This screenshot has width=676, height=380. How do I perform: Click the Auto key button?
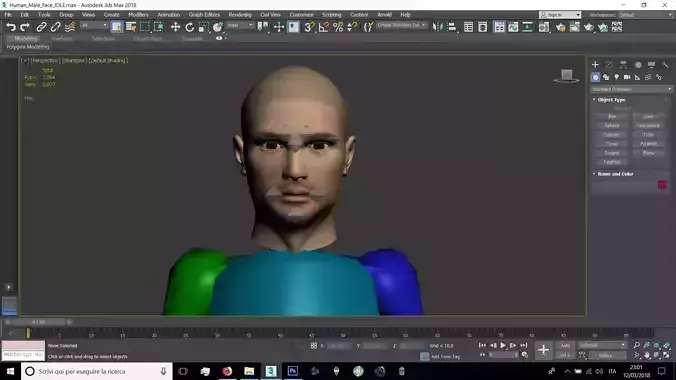point(565,345)
